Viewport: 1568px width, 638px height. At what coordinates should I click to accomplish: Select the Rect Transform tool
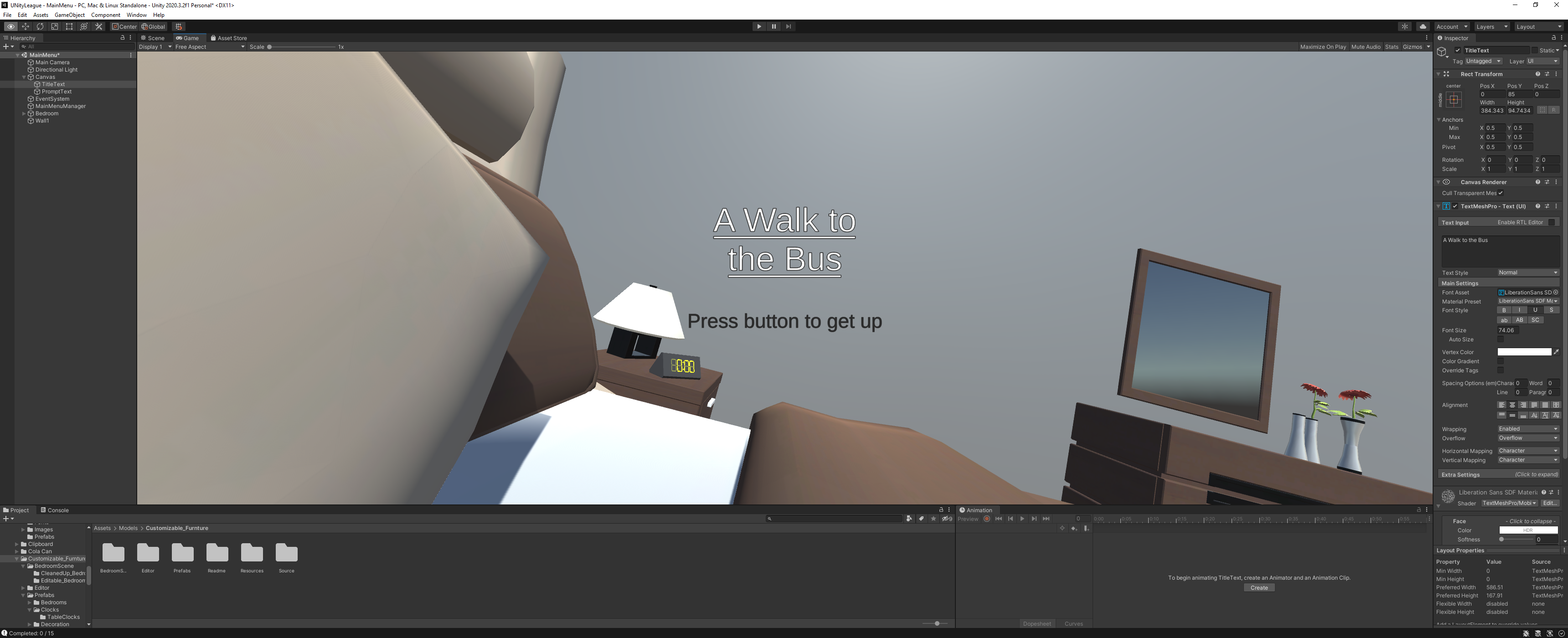pyautogui.click(x=69, y=27)
